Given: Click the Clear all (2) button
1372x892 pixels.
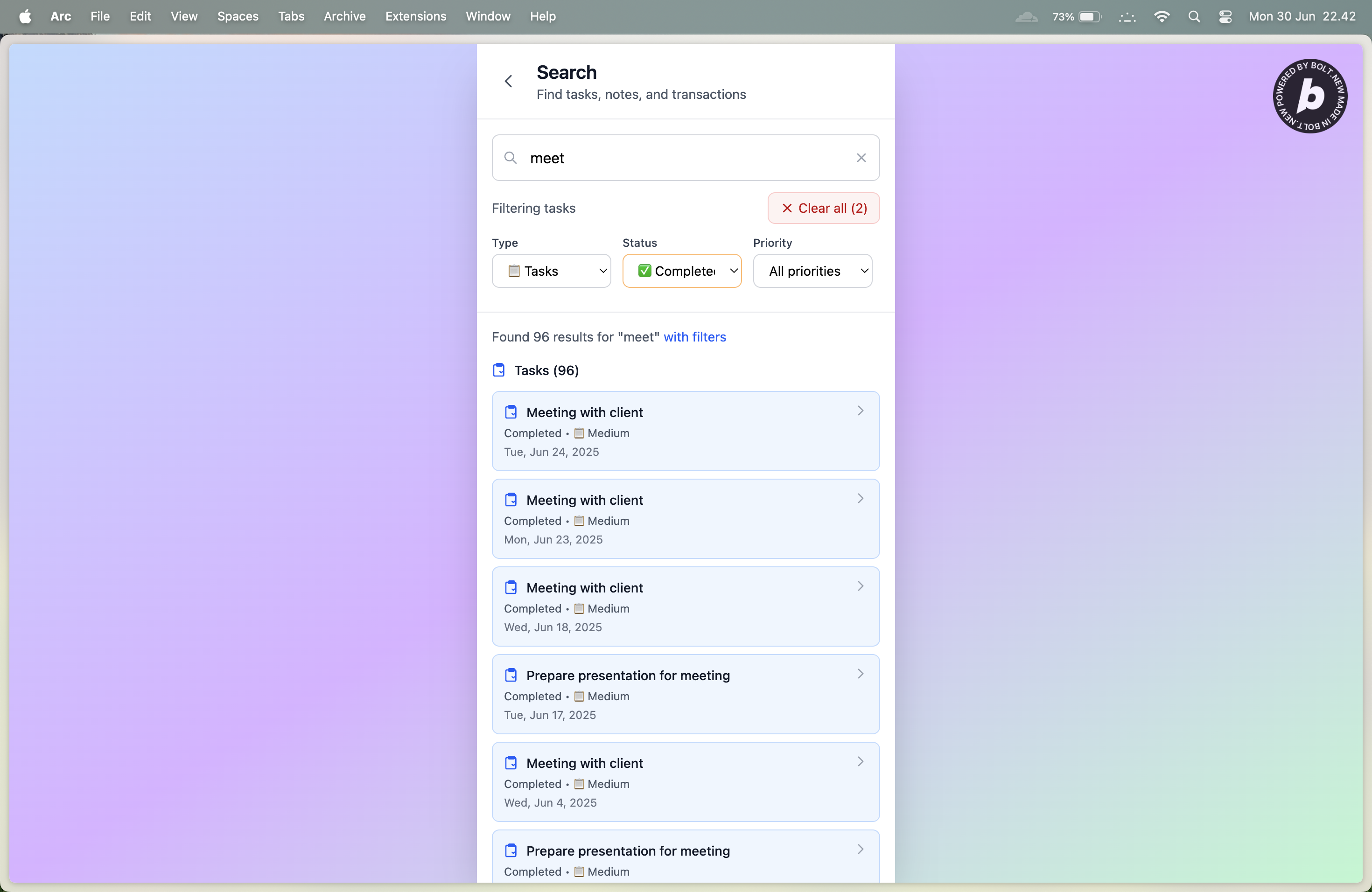Looking at the screenshot, I should (x=823, y=208).
